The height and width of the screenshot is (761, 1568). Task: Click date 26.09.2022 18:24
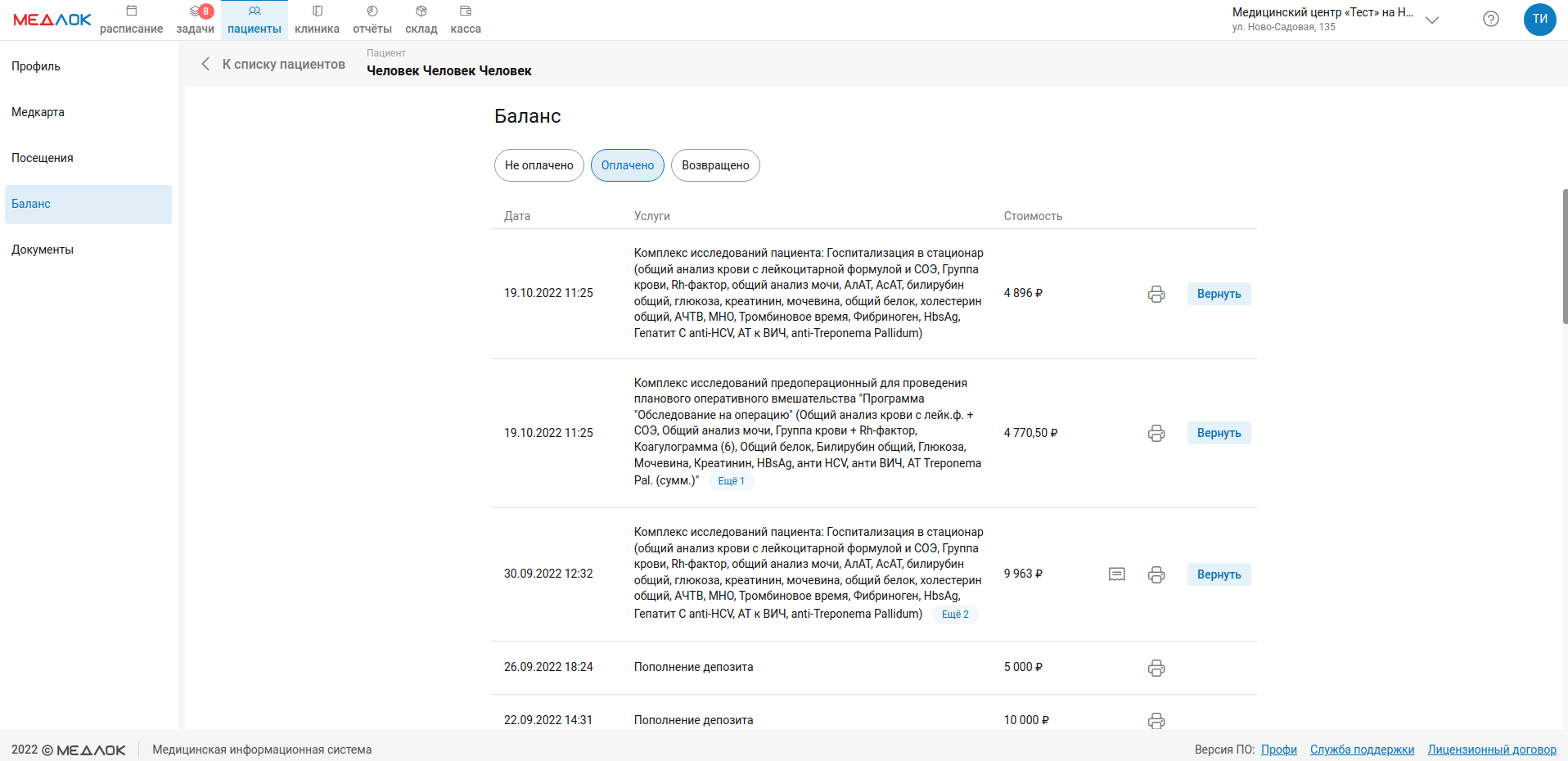pyautogui.click(x=548, y=667)
